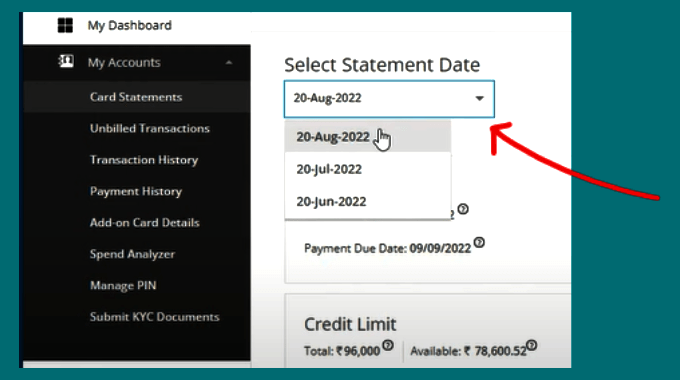
Task: Open Payment History
Action: pyautogui.click(x=137, y=191)
